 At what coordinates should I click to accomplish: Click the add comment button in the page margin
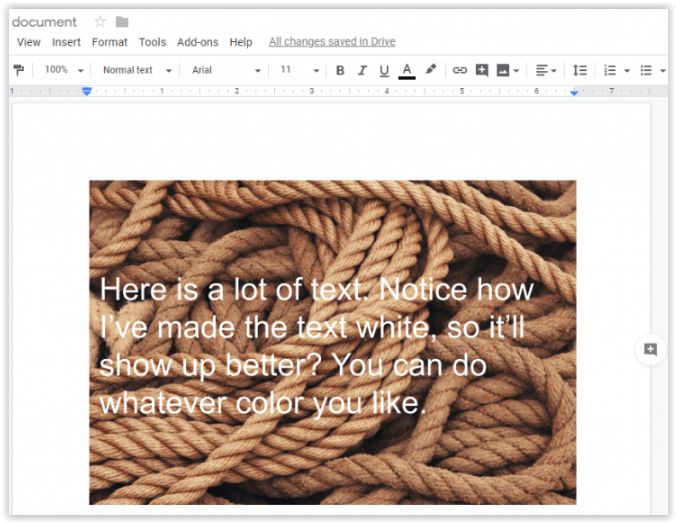click(x=650, y=349)
